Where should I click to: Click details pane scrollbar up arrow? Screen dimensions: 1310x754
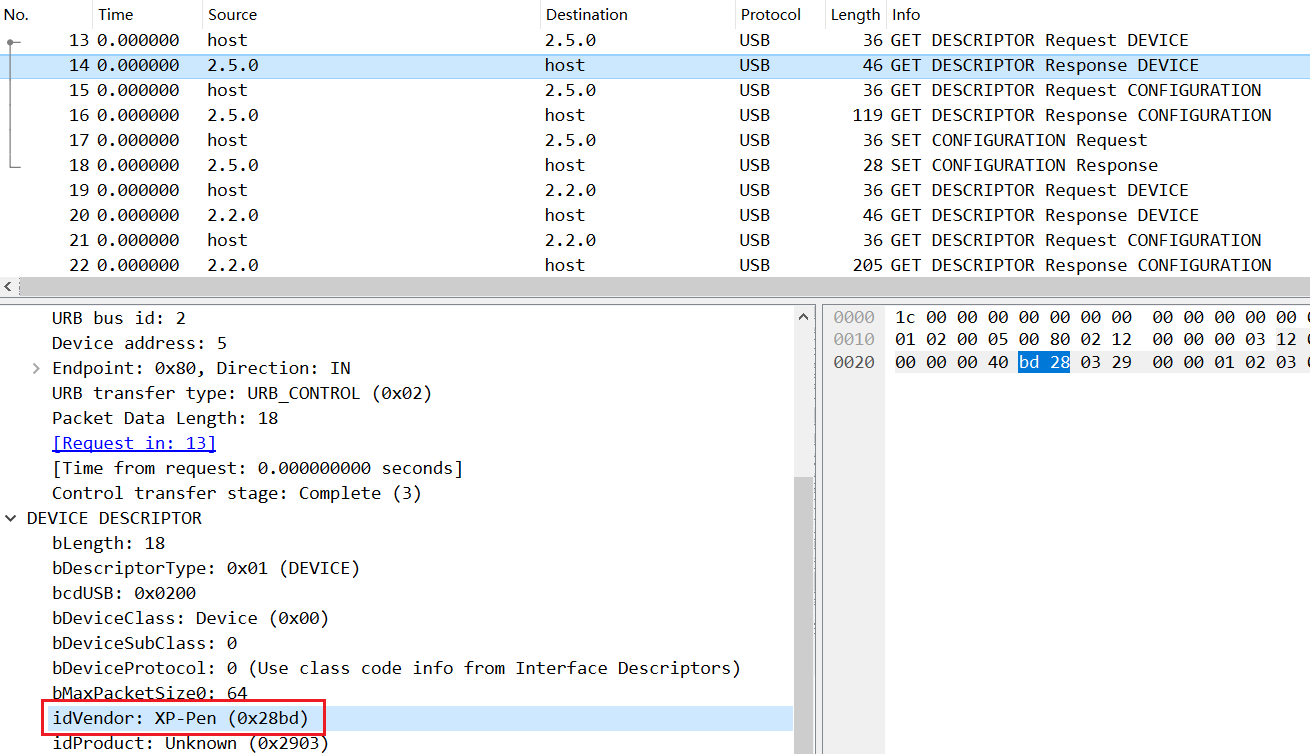(x=803, y=315)
